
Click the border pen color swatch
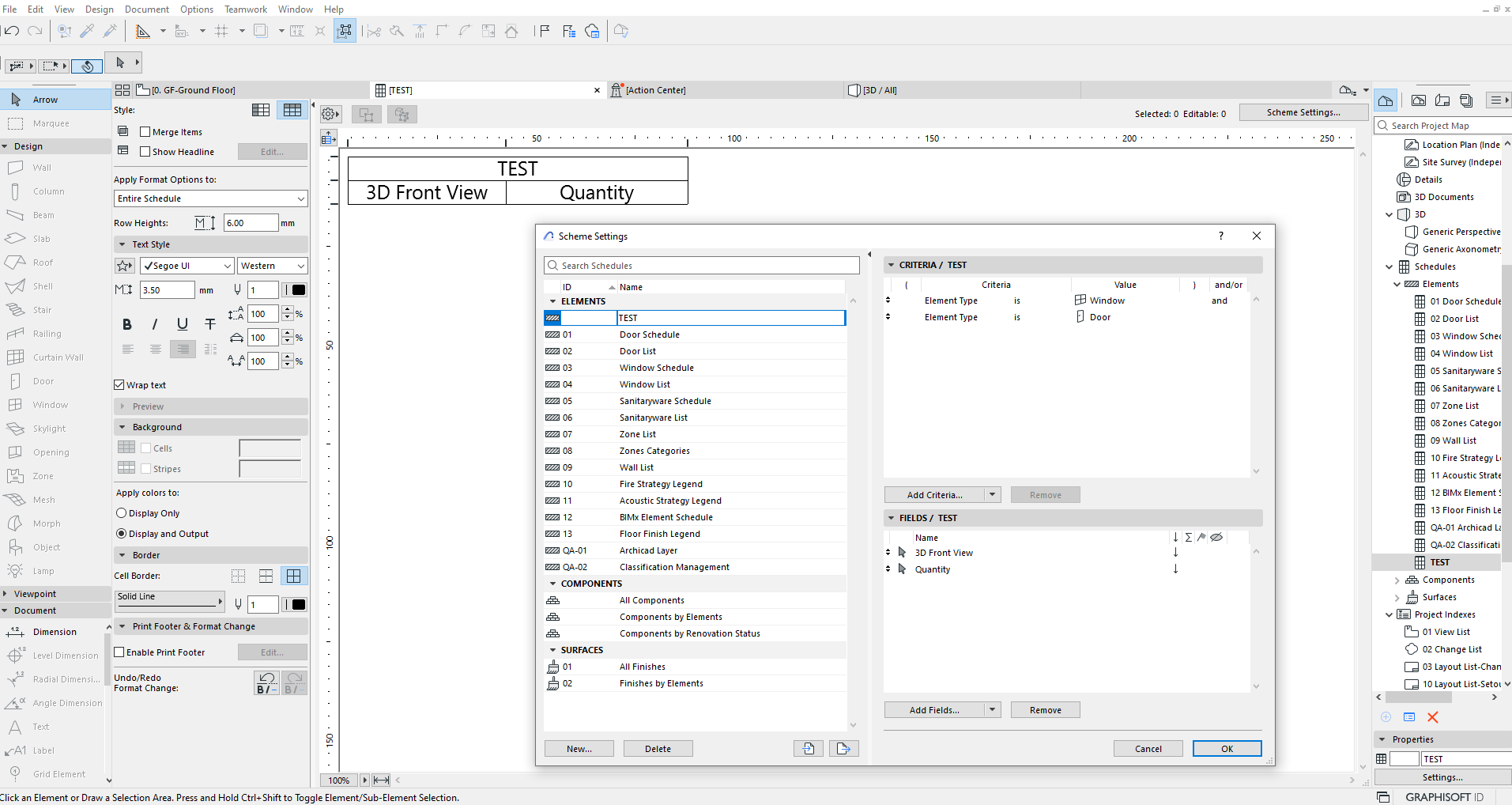pos(298,605)
